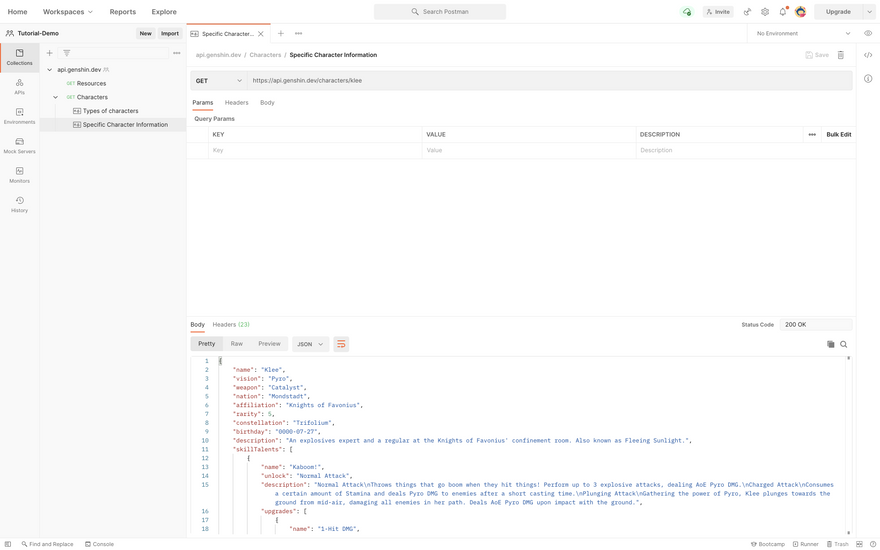Open the History sidebar panel
Image resolution: width=880 pixels, height=550 pixels.
pyautogui.click(x=19, y=205)
